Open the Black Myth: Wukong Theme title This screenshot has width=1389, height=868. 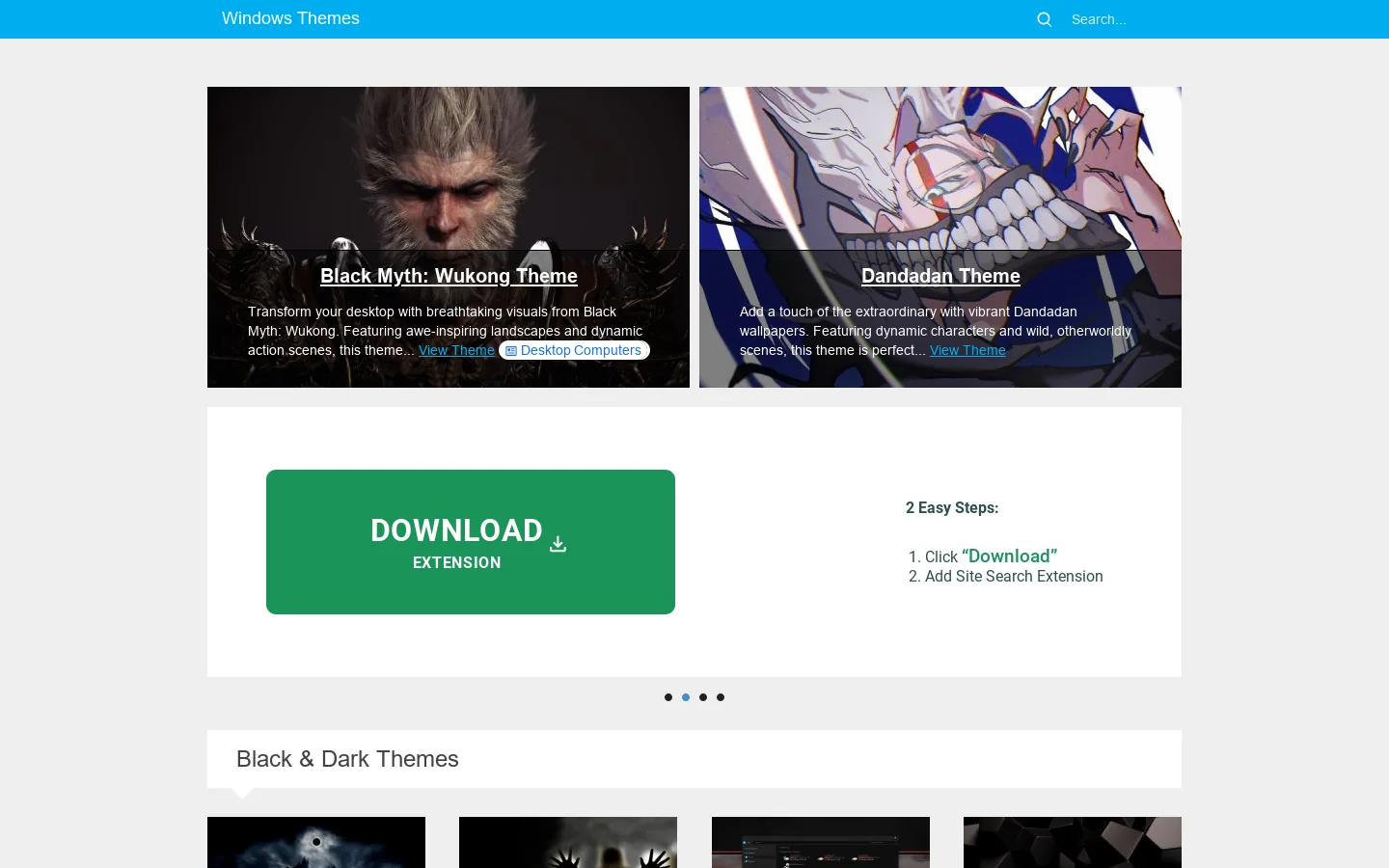[x=449, y=276]
